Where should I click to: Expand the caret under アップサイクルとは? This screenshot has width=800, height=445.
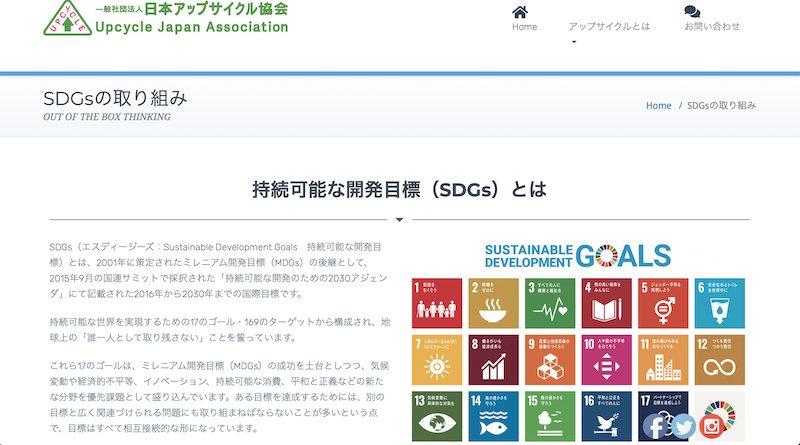[x=574, y=42]
